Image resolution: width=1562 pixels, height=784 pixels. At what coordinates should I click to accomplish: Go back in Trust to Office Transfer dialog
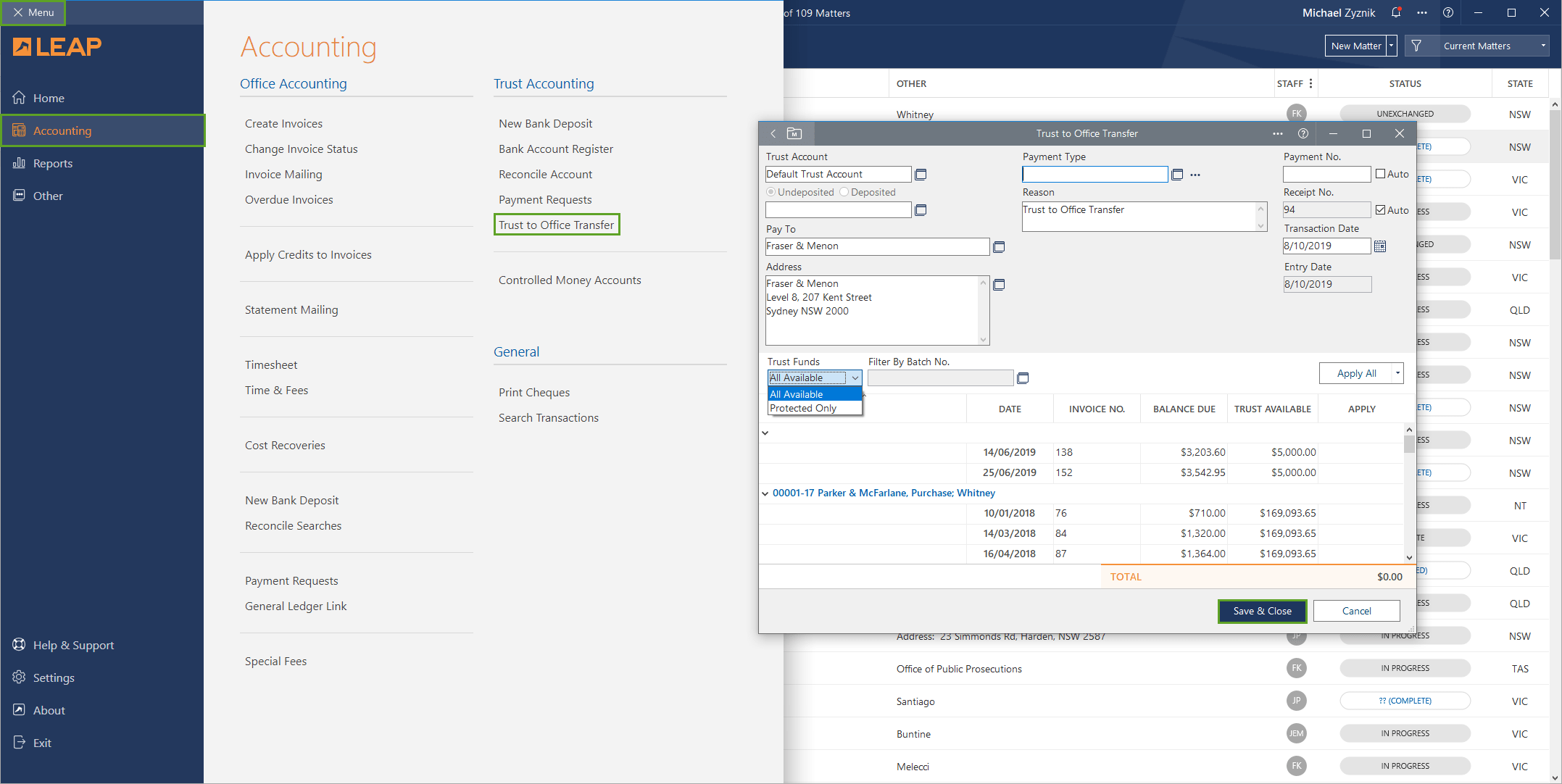[773, 133]
